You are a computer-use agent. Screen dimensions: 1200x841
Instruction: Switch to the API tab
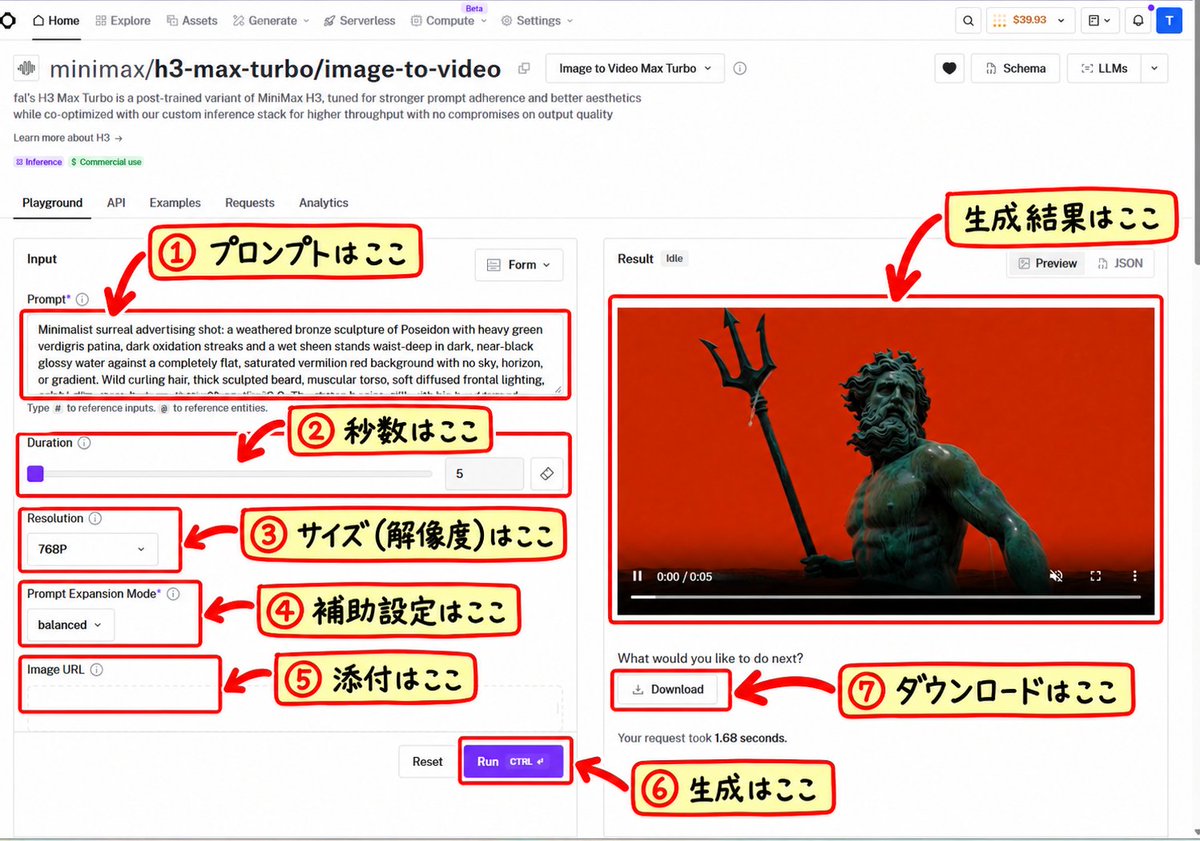click(x=116, y=202)
